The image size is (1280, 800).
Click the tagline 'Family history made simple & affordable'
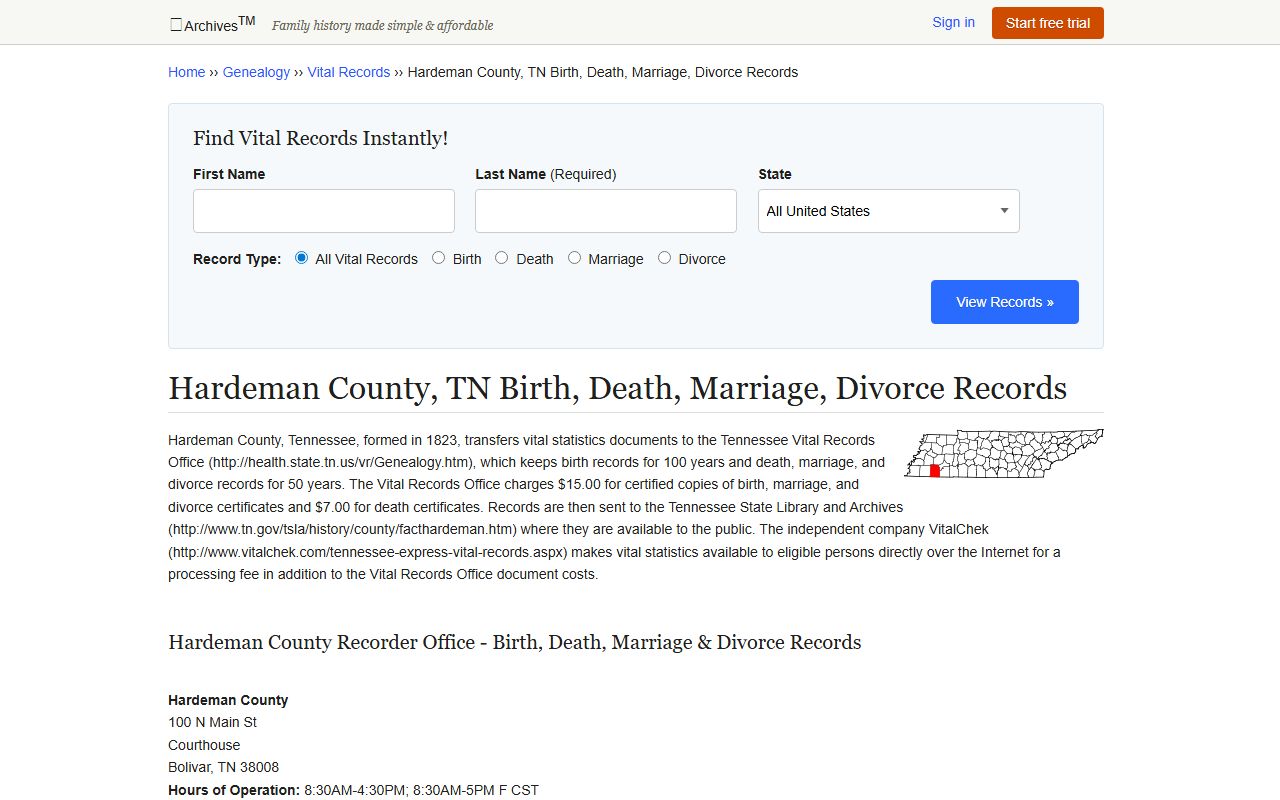pos(383,25)
